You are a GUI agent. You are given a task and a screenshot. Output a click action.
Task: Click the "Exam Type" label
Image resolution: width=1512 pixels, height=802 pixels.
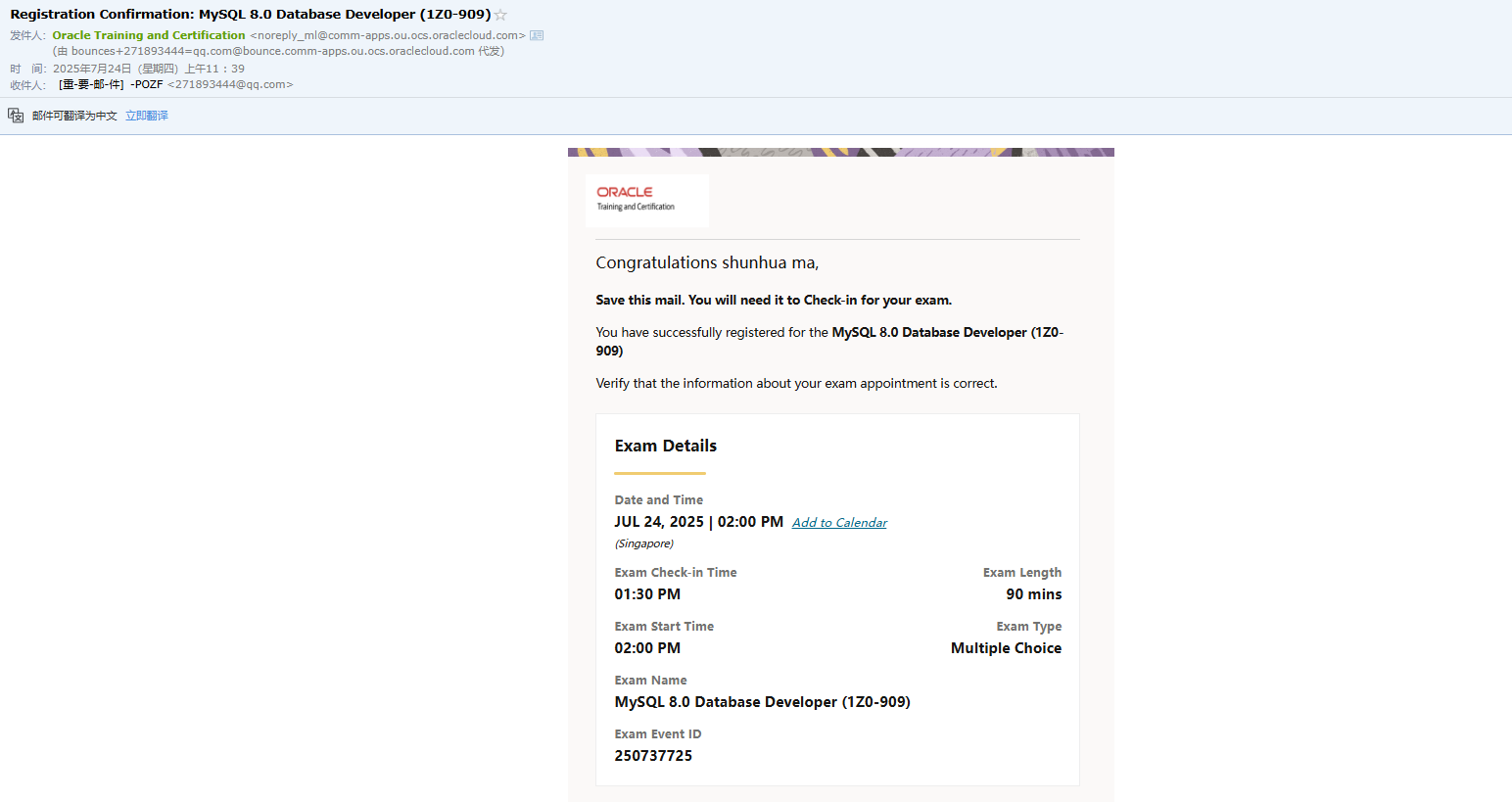click(1029, 627)
